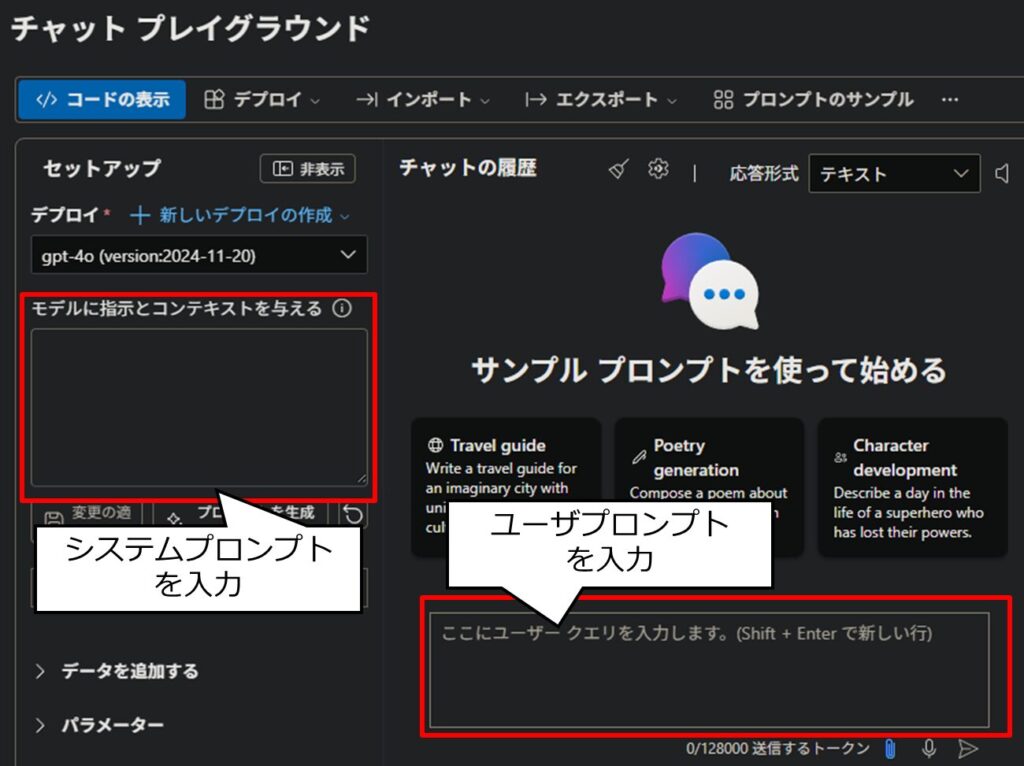The image size is (1024, 766).
Task: Open the インポート menu
Action: tap(424, 100)
